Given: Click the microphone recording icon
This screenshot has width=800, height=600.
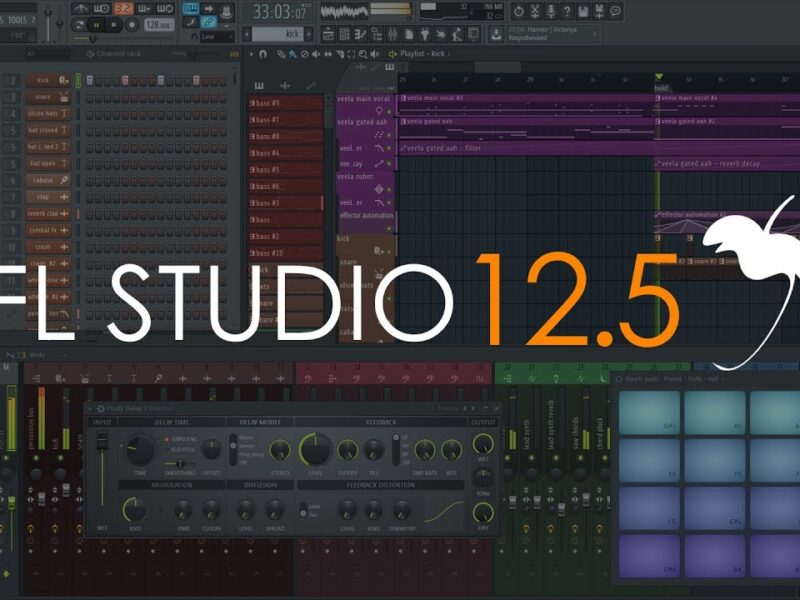Looking at the screenshot, I should coord(551,11).
